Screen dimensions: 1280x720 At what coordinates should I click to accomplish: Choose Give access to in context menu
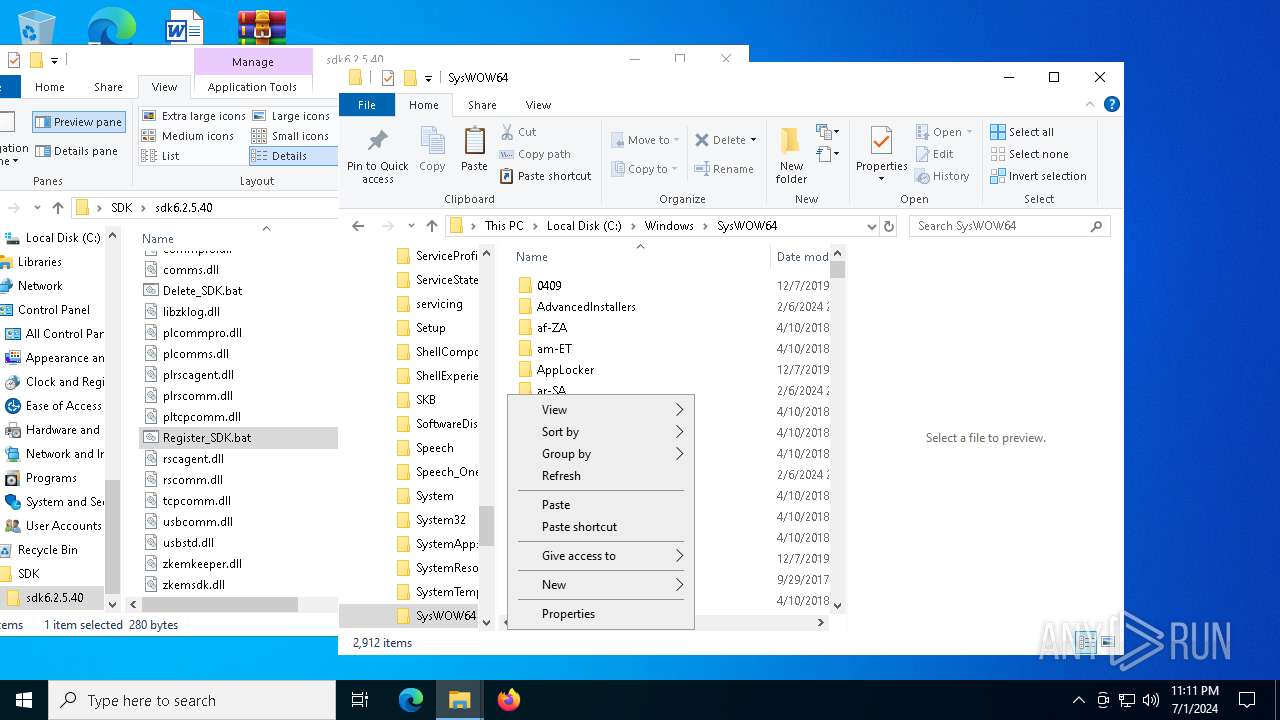pos(600,556)
